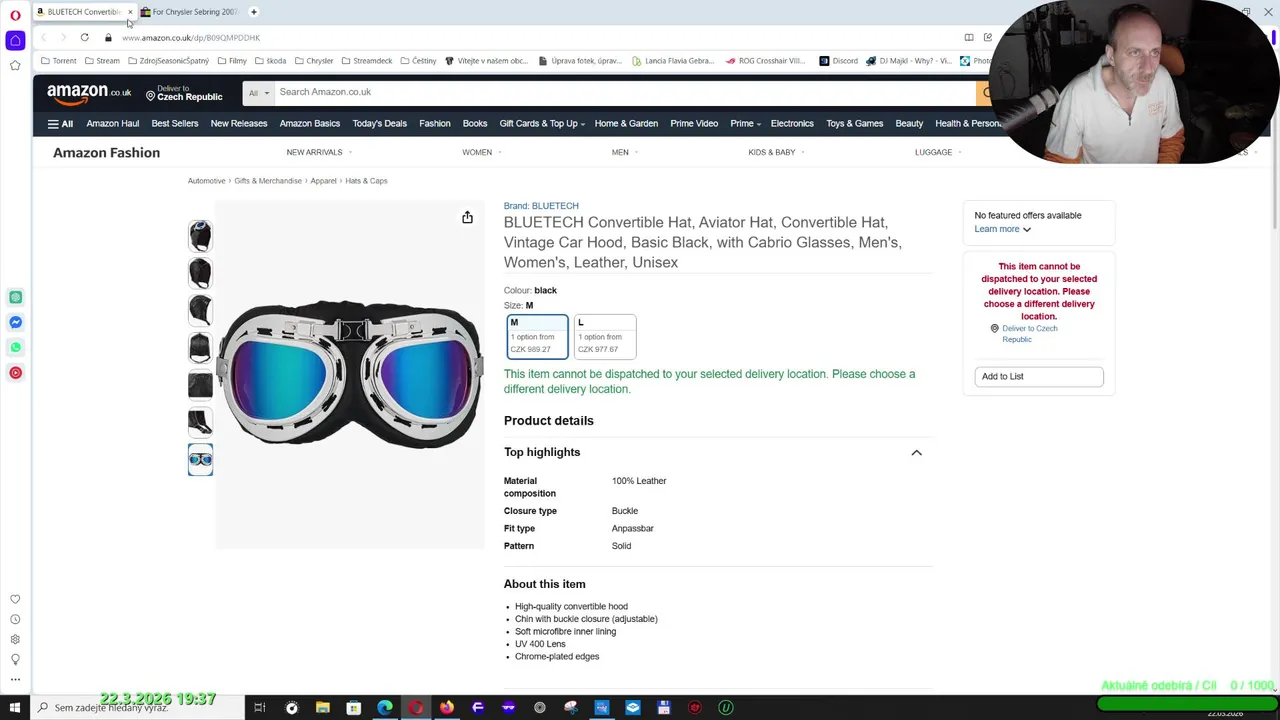Click the main goggles product image
The height and width of the screenshot is (720, 1280).
point(350,374)
